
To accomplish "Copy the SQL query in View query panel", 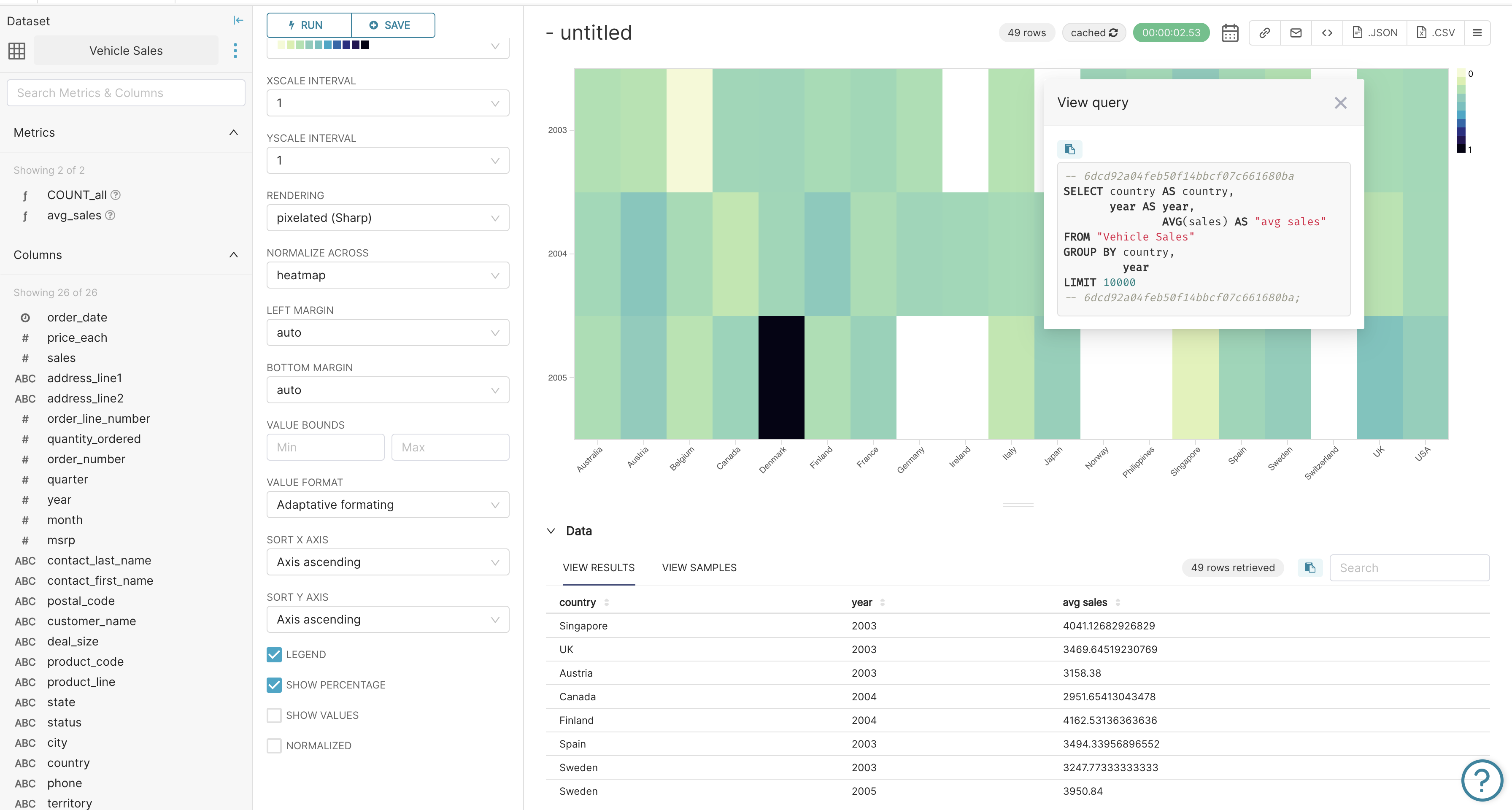I will 1069,148.
